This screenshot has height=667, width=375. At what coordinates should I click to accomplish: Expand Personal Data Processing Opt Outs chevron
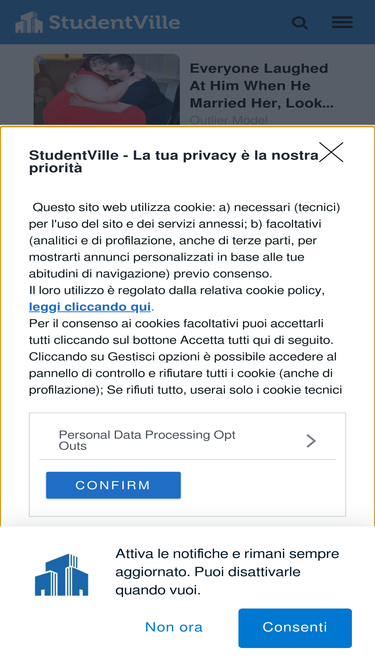(x=311, y=441)
